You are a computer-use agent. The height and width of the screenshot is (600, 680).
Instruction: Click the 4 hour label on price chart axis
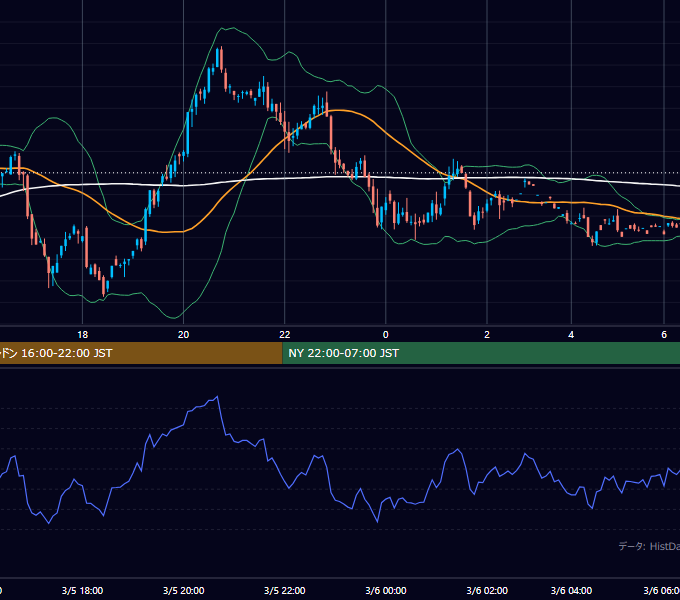571,335
